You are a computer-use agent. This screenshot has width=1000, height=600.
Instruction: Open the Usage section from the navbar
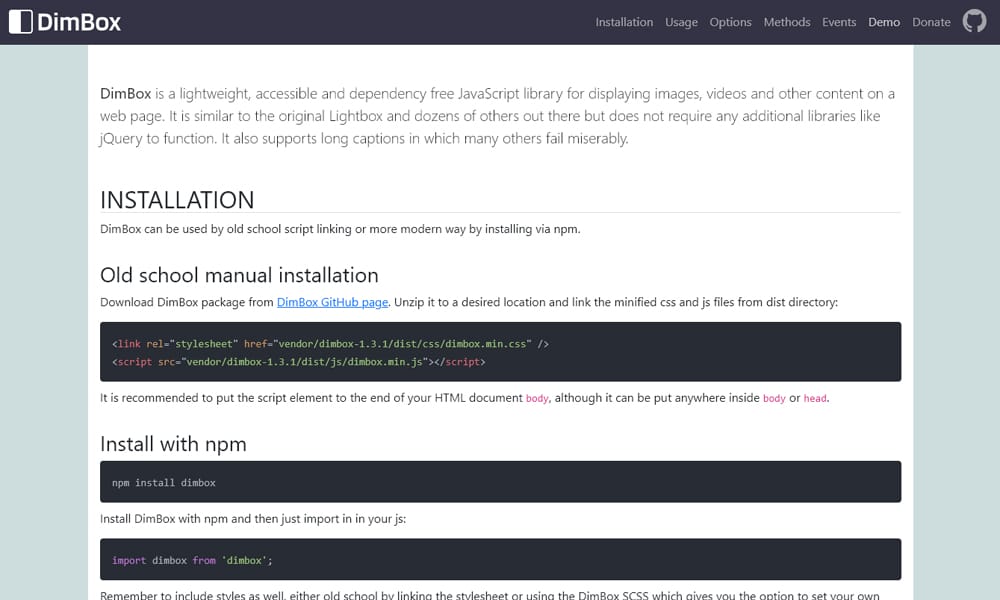tap(681, 22)
